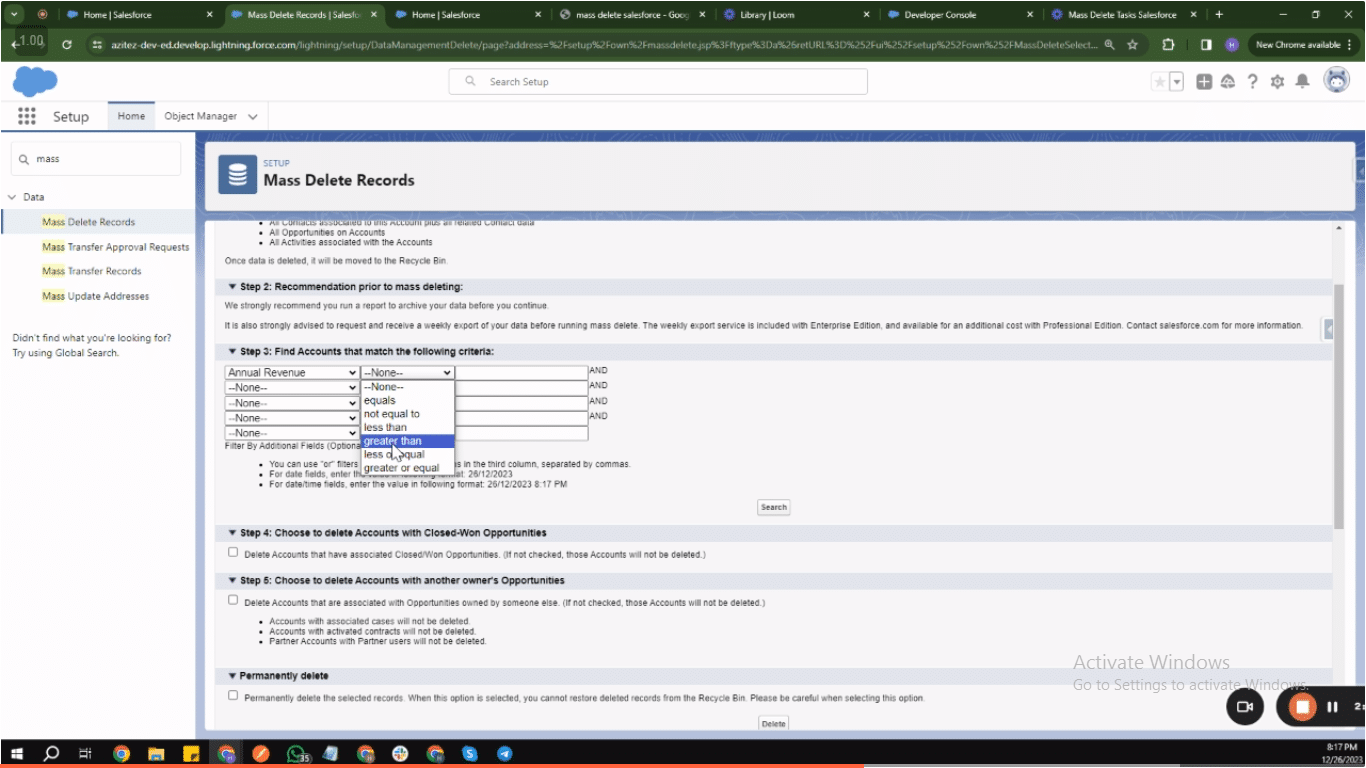
Task: Select 'not equal to' operator option
Action: pyautogui.click(x=407, y=414)
